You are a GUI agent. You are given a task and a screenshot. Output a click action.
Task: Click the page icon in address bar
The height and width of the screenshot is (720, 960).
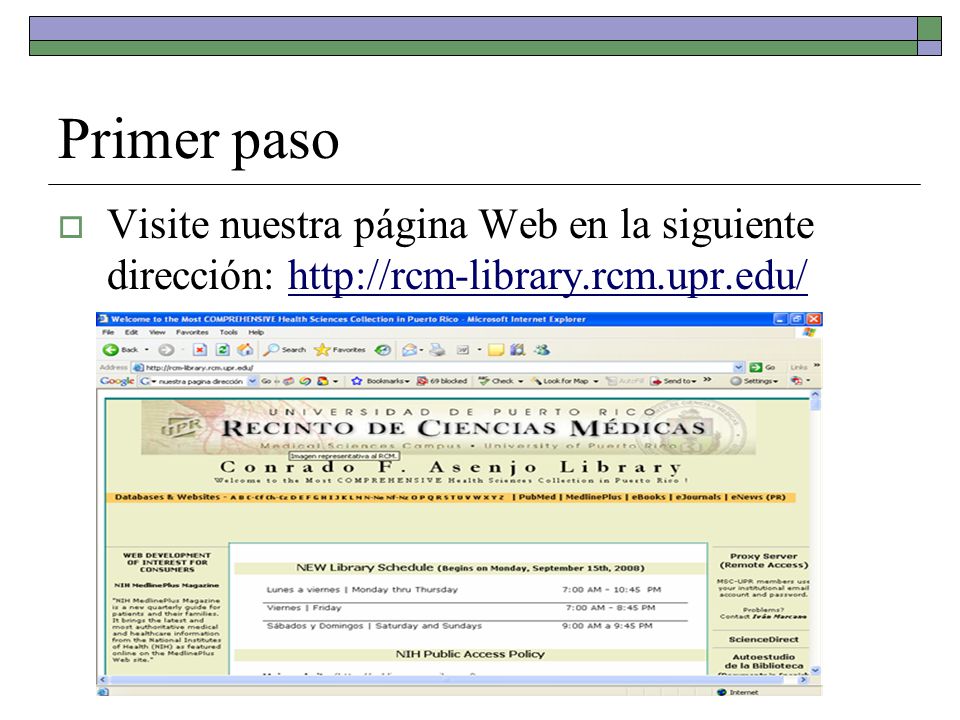tap(138, 367)
